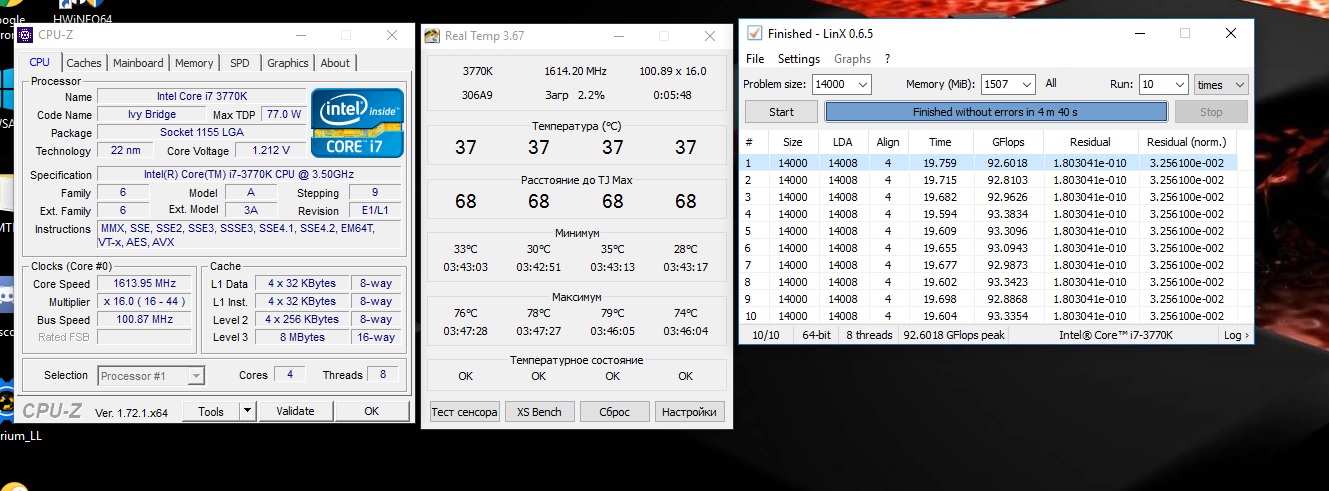The width and height of the screenshot is (1329, 491).
Task: Select run row 7 with 92.9873 GFlops
Action: [x=990, y=265]
